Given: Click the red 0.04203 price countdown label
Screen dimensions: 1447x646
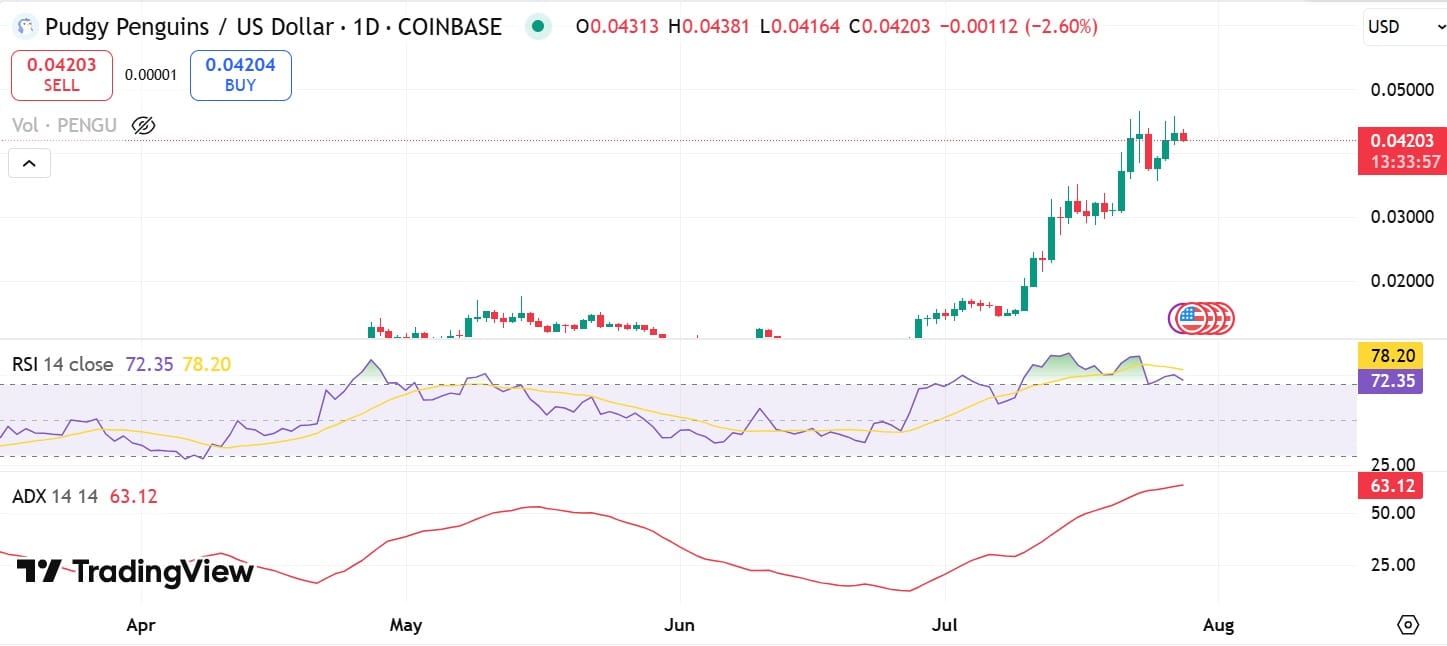Looking at the screenshot, I should 1401,150.
